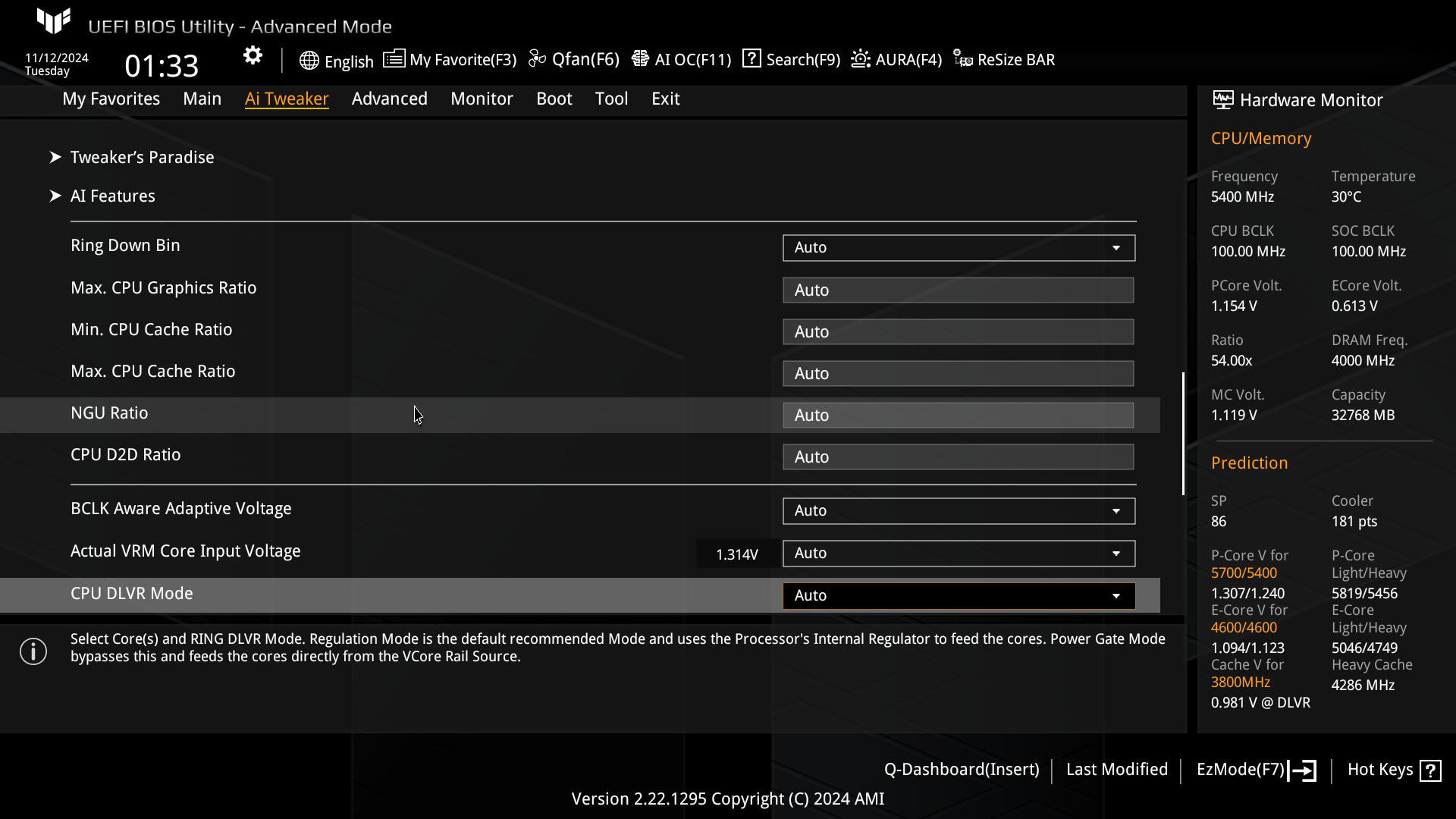Open Qfan fan control icon

[x=537, y=59]
